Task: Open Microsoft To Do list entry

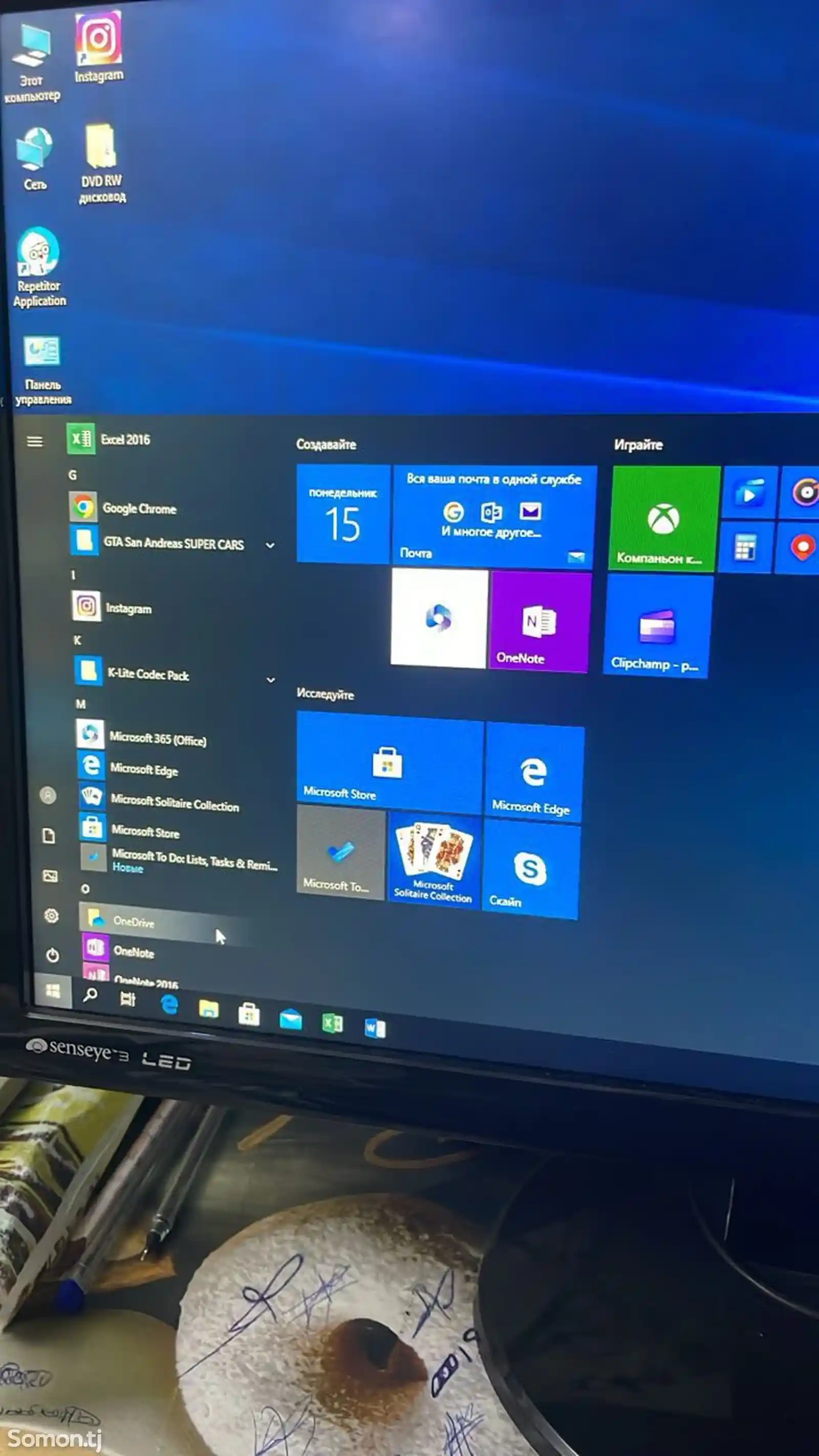Action: 180,859
